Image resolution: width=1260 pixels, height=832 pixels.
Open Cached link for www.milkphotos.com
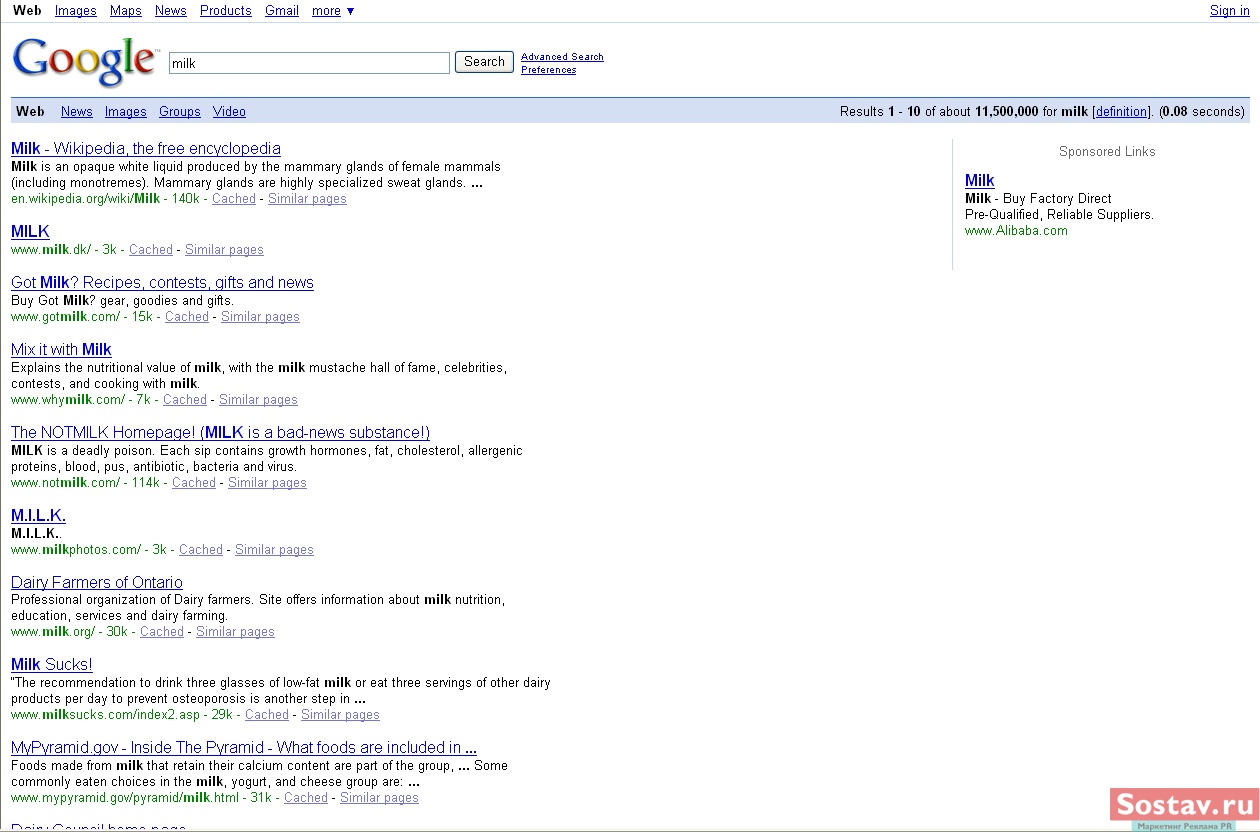pos(201,550)
